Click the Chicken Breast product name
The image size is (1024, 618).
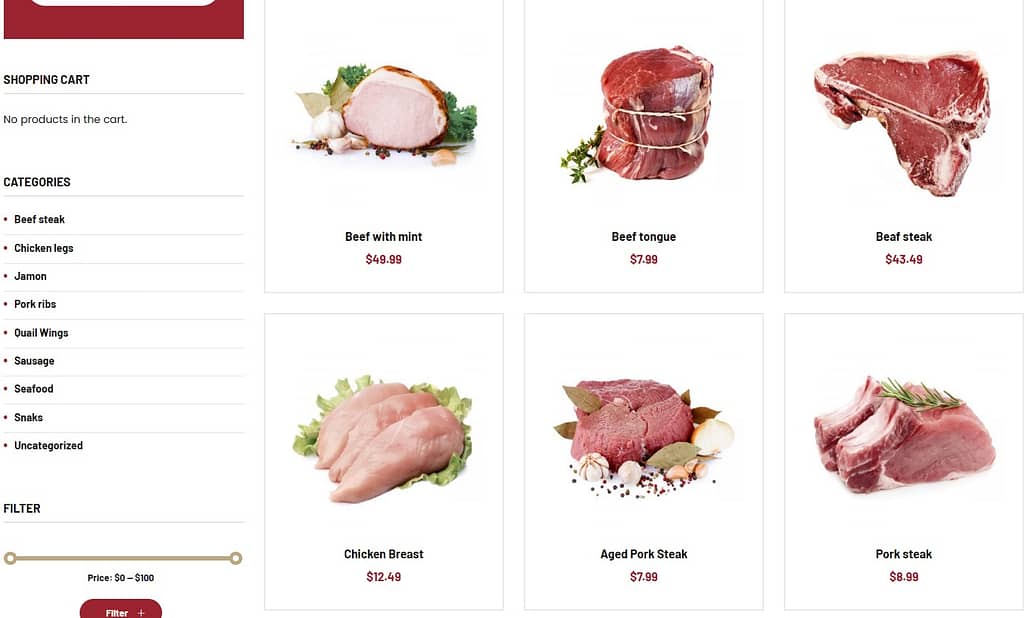pyautogui.click(x=384, y=554)
